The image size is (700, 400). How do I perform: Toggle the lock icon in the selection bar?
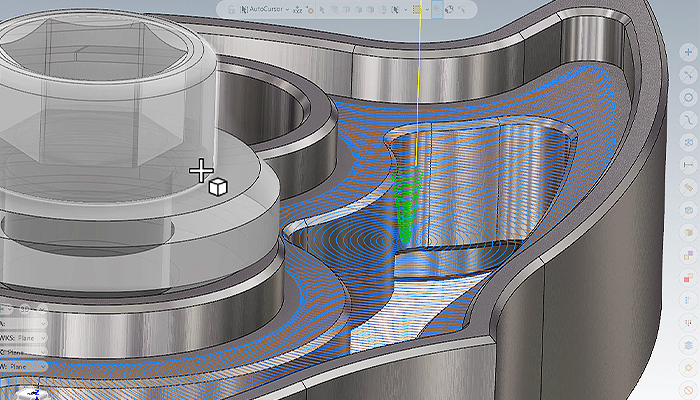[x=232, y=9]
